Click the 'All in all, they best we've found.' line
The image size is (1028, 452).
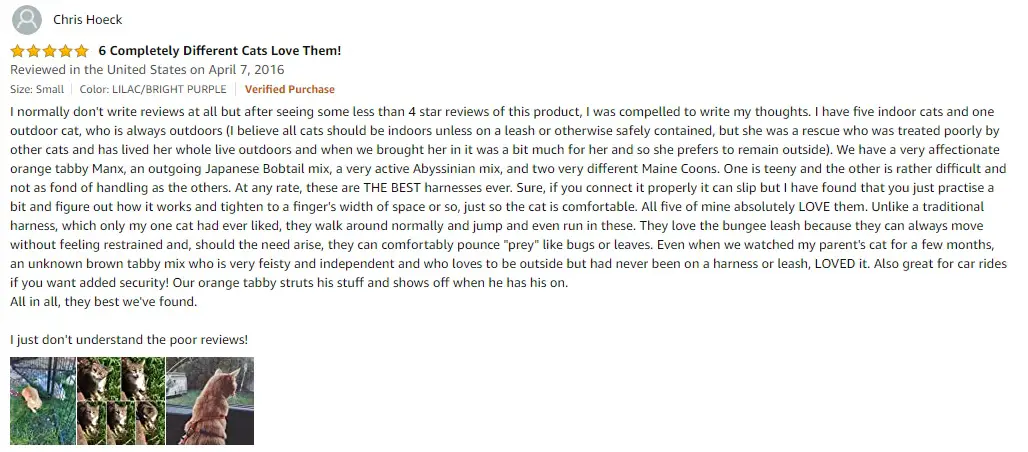[104, 302]
